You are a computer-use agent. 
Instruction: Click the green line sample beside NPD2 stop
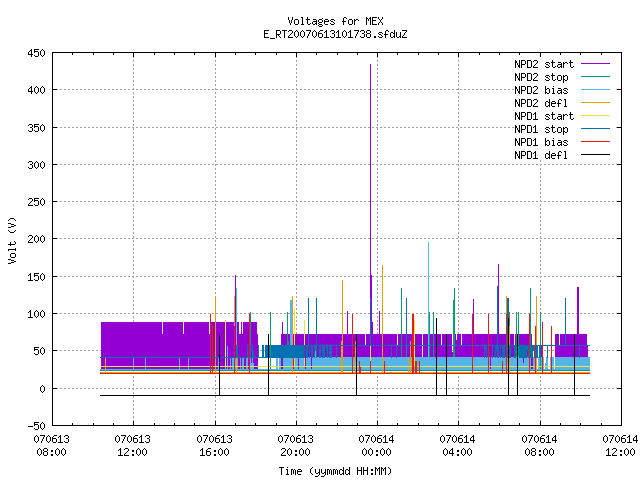pyautogui.click(x=596, y=76)
